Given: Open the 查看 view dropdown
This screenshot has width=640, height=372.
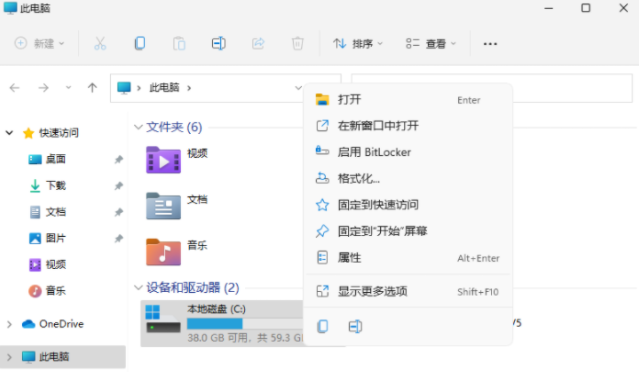Looking at the screenshot, I should pyautogui.click(x=431, y=44).
